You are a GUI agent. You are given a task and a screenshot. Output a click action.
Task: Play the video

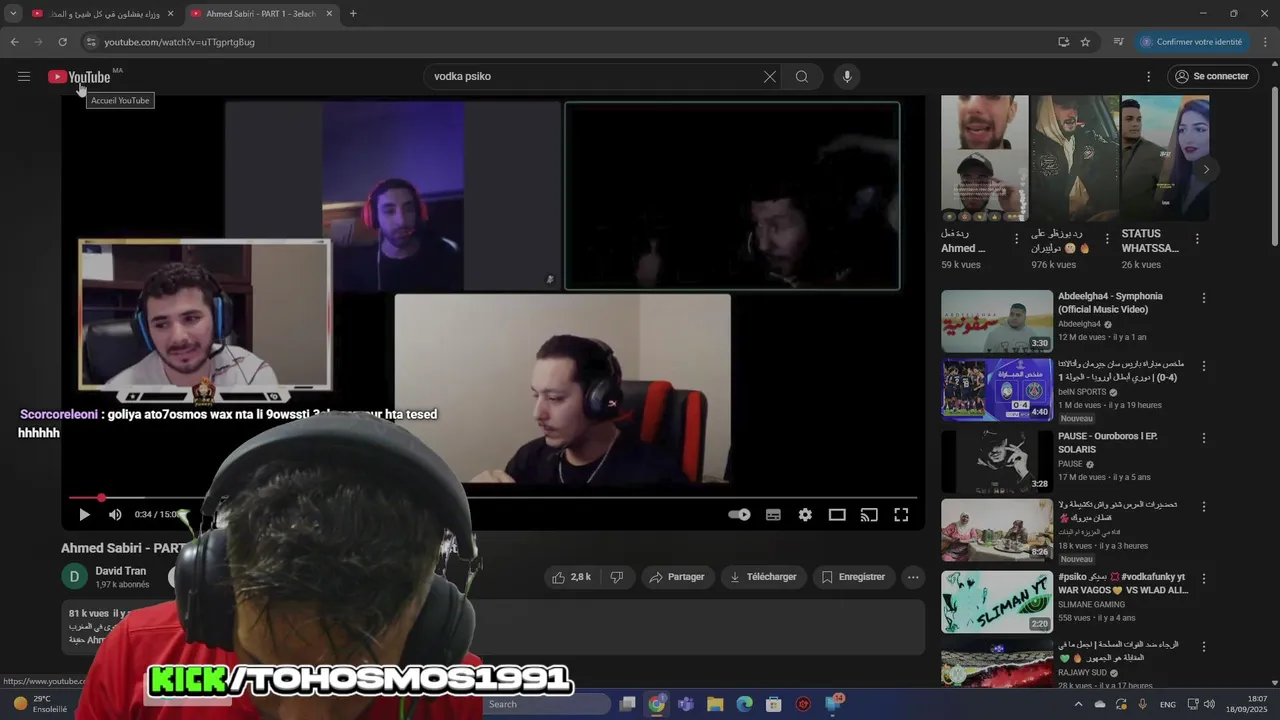point(84,515)
